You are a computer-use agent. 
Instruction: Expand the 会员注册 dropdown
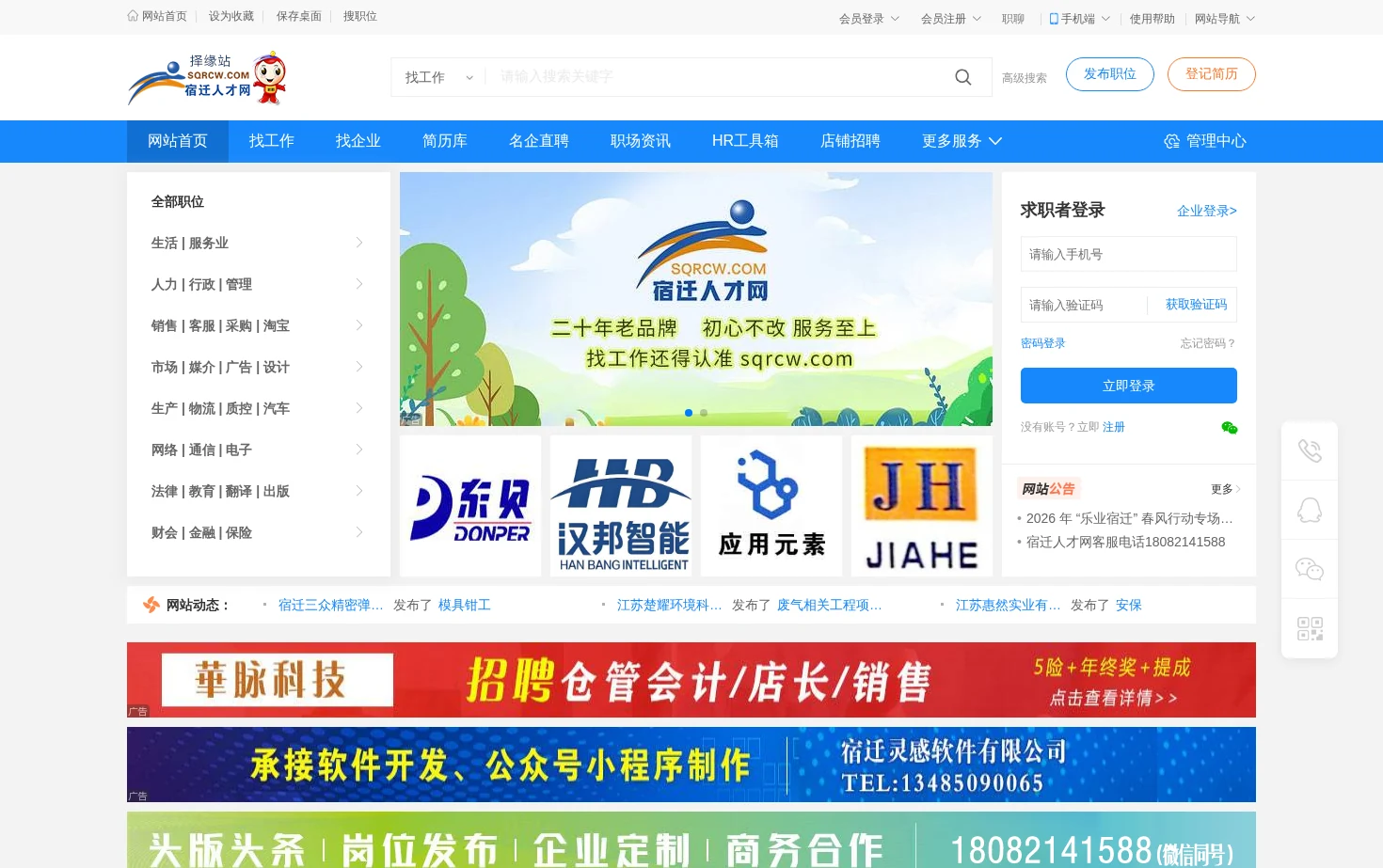[977, 19]
